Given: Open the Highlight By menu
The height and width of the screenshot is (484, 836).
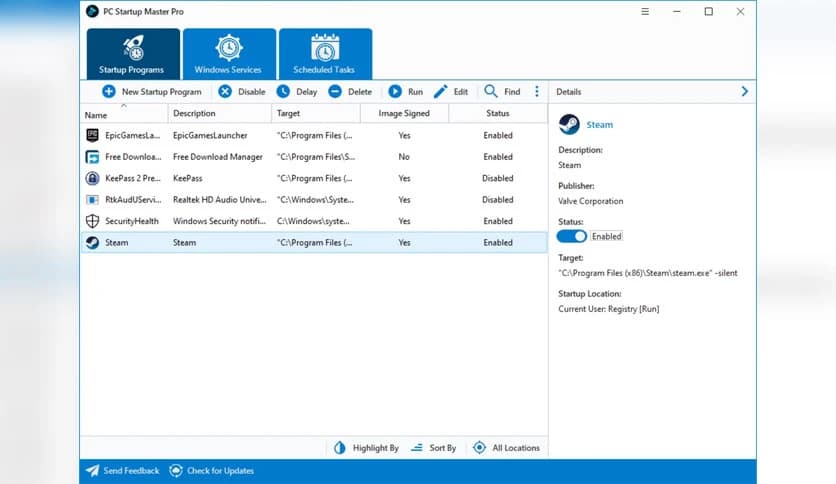Looking at the screenshot, I should coord(366,448).
